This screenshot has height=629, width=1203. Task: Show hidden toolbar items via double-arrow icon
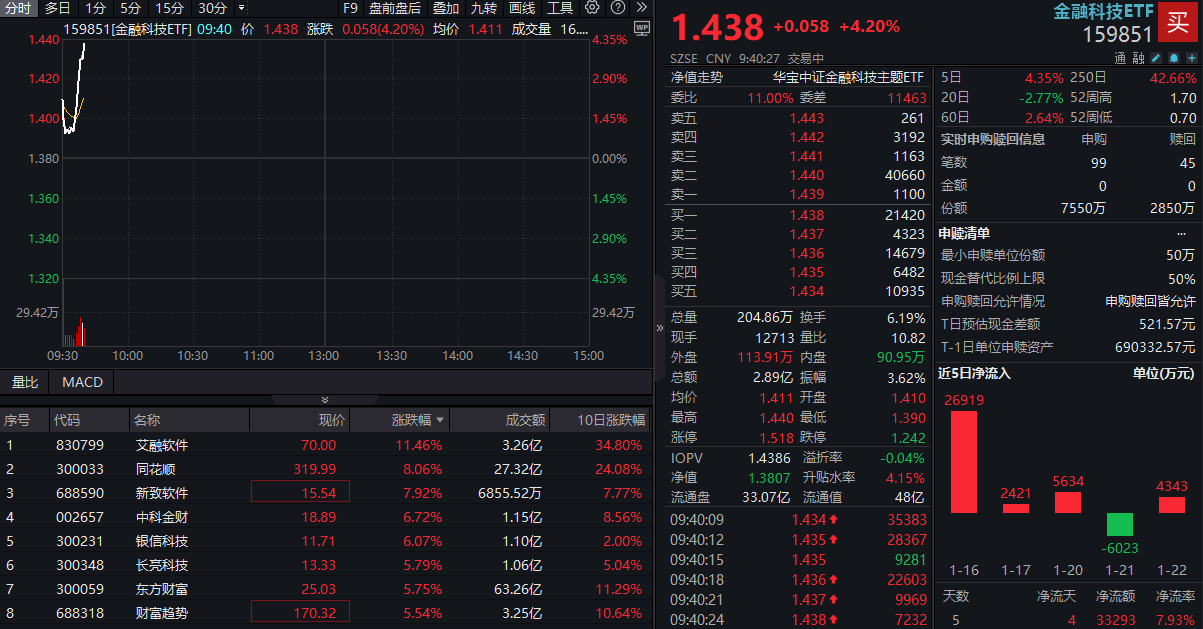(641, 8)
